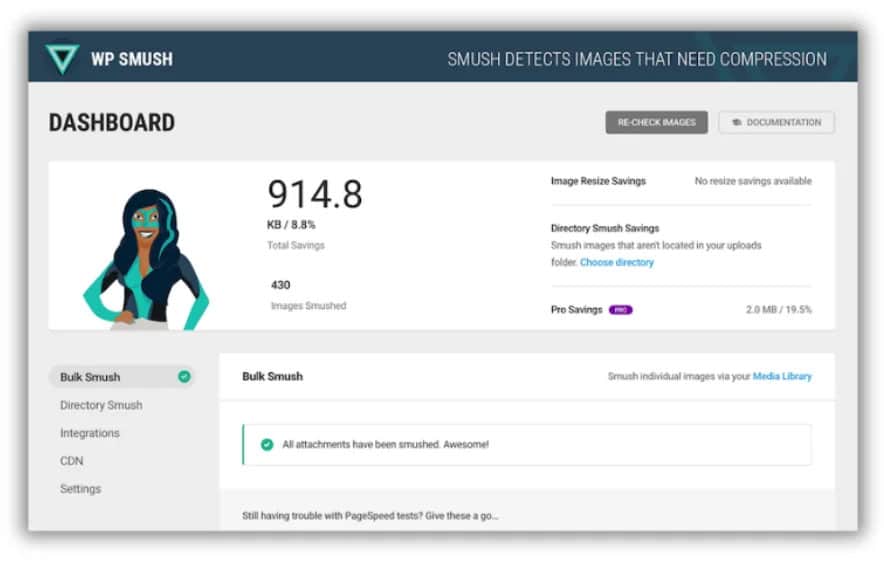The height and width of the screenshot is (561, 884).
Task: Switch to the CDN section
Action: tap(72, 461)
